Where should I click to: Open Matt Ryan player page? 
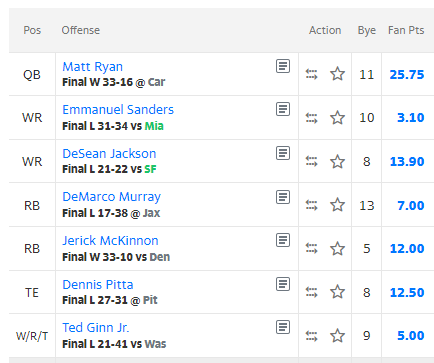pyautogui.click(x=92, y=67)
